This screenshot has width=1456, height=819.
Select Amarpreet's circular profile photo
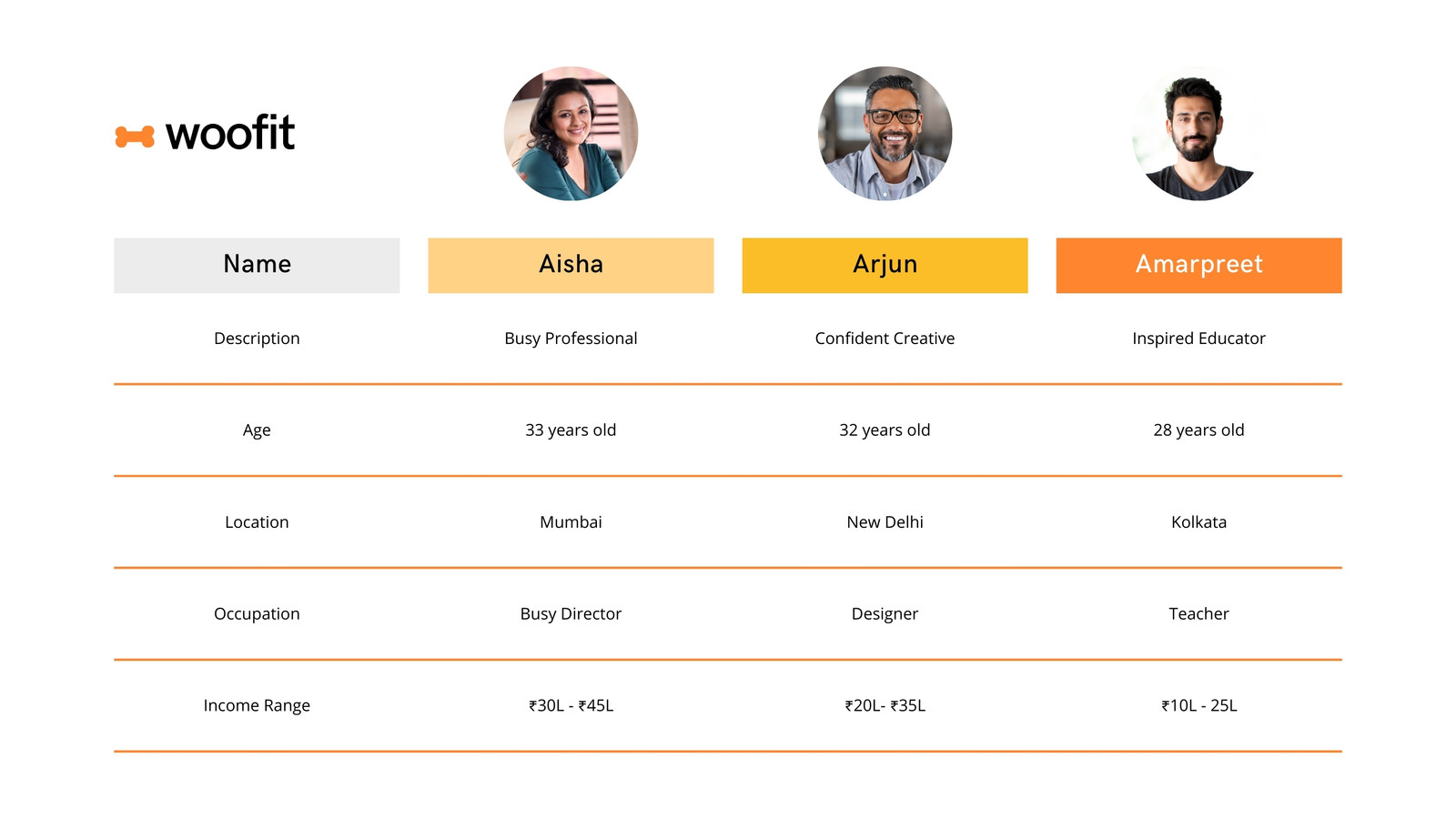[x=1198, y=134]
